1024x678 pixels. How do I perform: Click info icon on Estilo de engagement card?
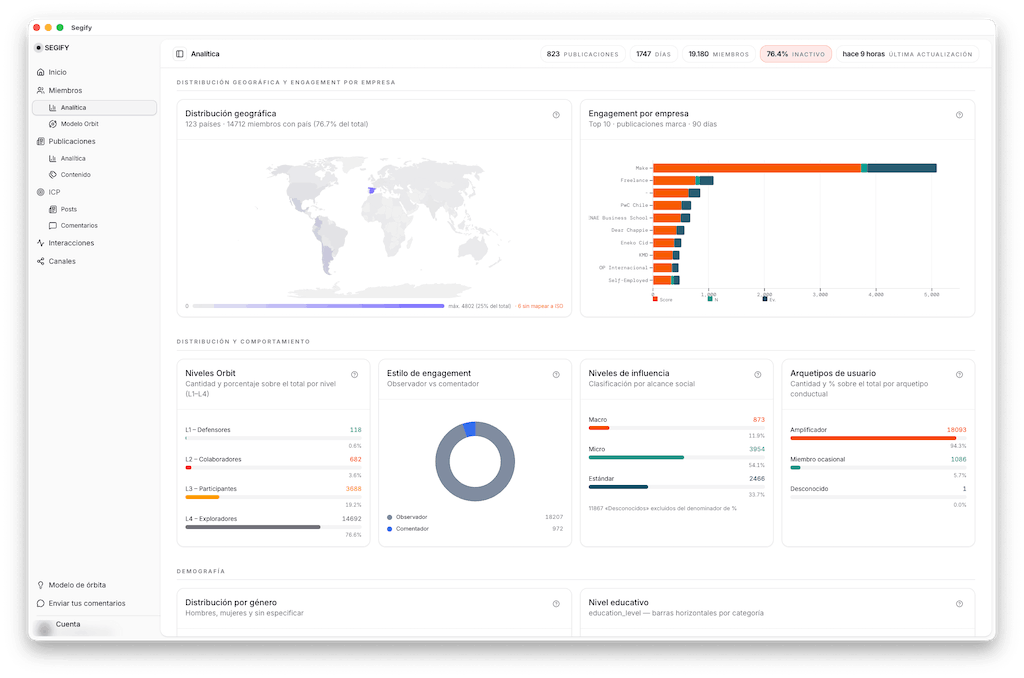[x=556, y=375]
